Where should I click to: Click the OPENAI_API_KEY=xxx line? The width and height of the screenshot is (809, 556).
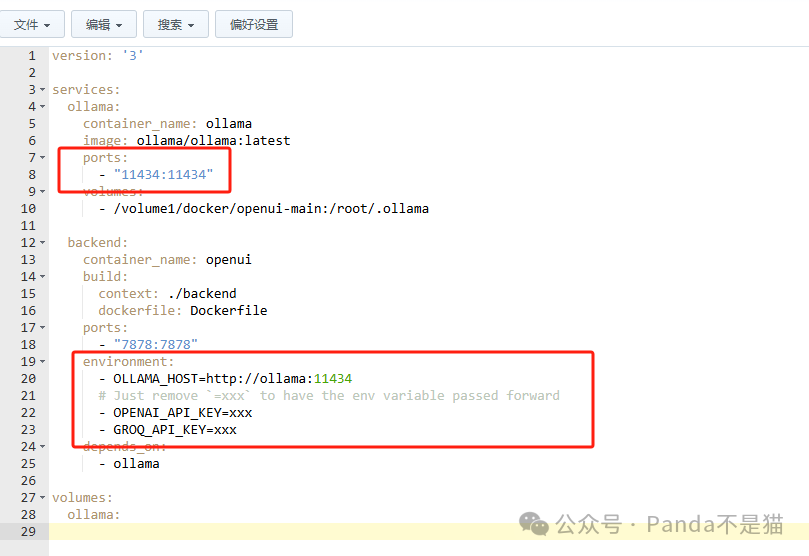pos(175,413)
